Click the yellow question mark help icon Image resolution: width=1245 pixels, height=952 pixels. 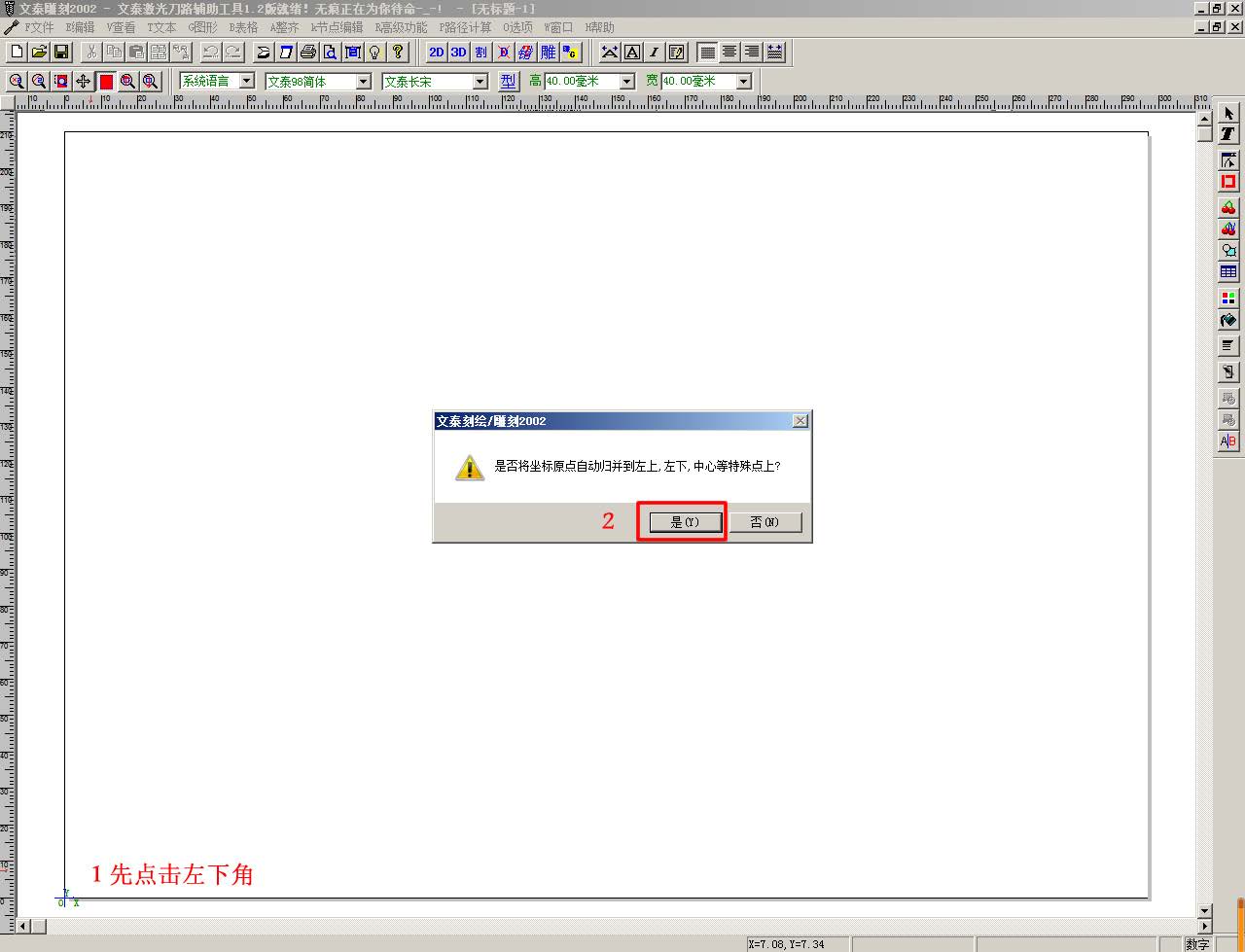(x=398, y=52)
